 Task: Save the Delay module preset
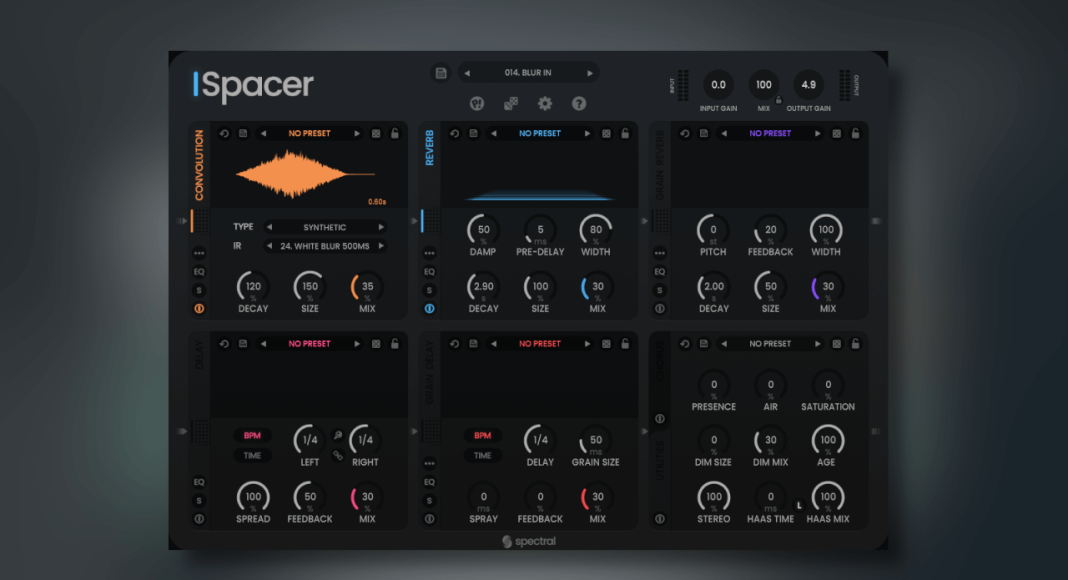point(243,344)
